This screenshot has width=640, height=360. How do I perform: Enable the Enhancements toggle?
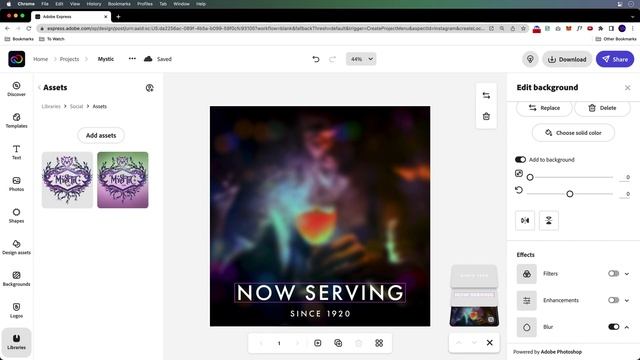[x=613, y=300]
